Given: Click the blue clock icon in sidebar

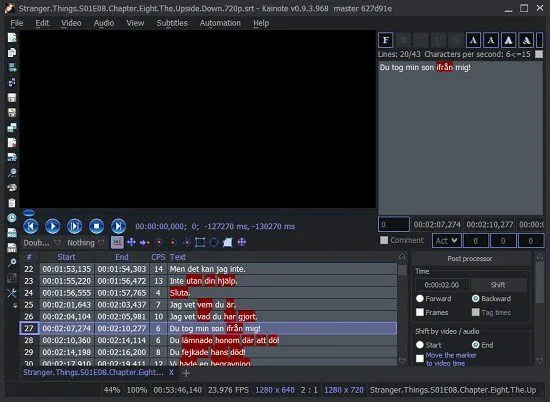Looking at the screenshot, I should click(x=12, y=217).
